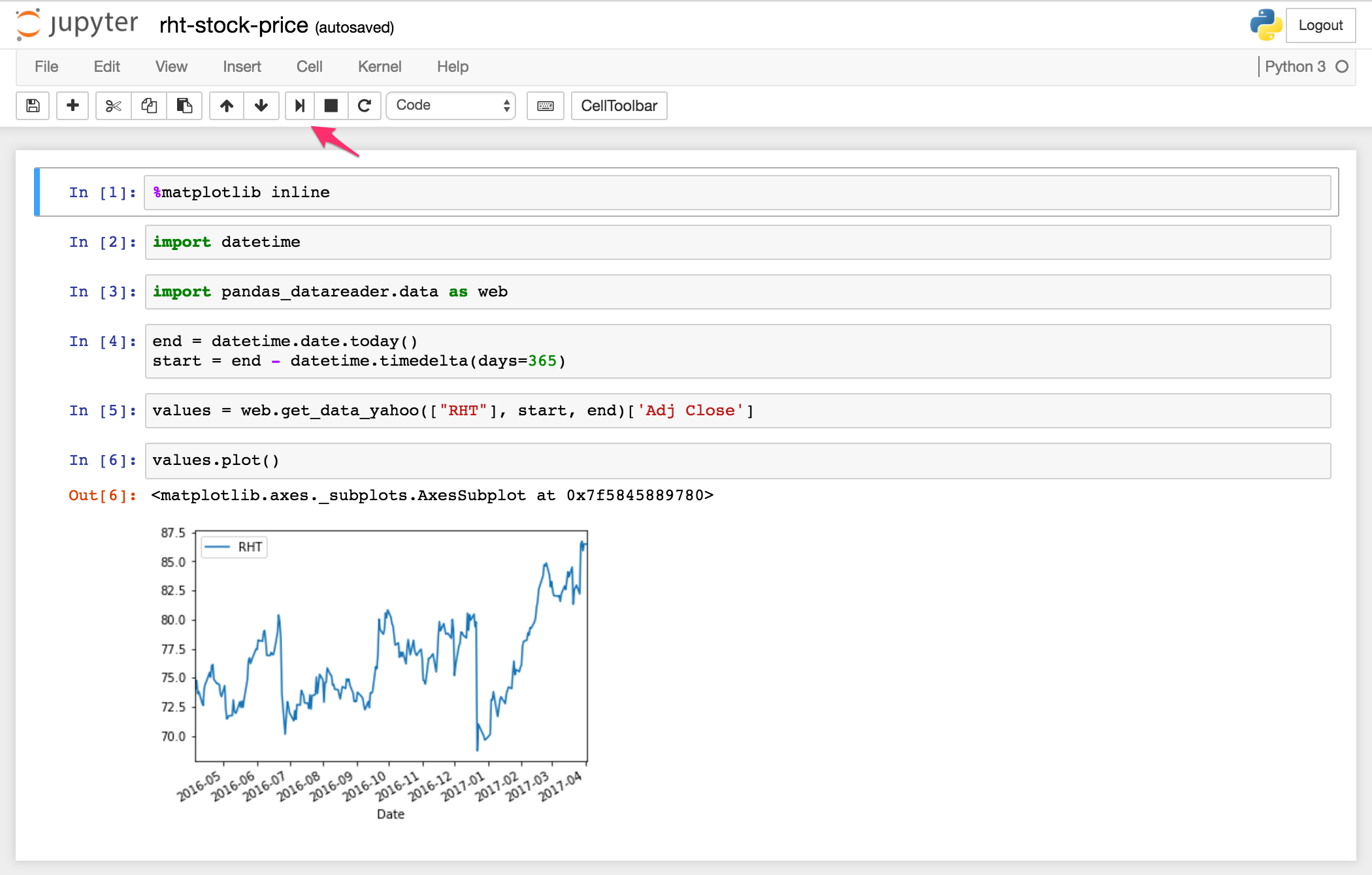Click the Logout button
1372x875 pixels.
pyautogui.click(x=1320, y=25)
